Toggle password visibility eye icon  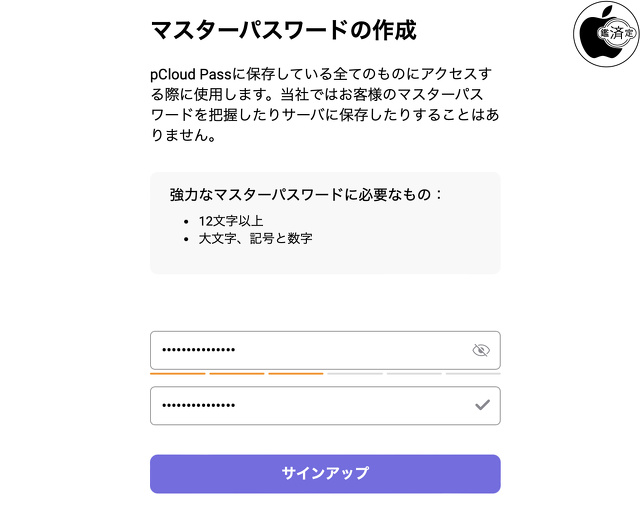pos(481,350)
